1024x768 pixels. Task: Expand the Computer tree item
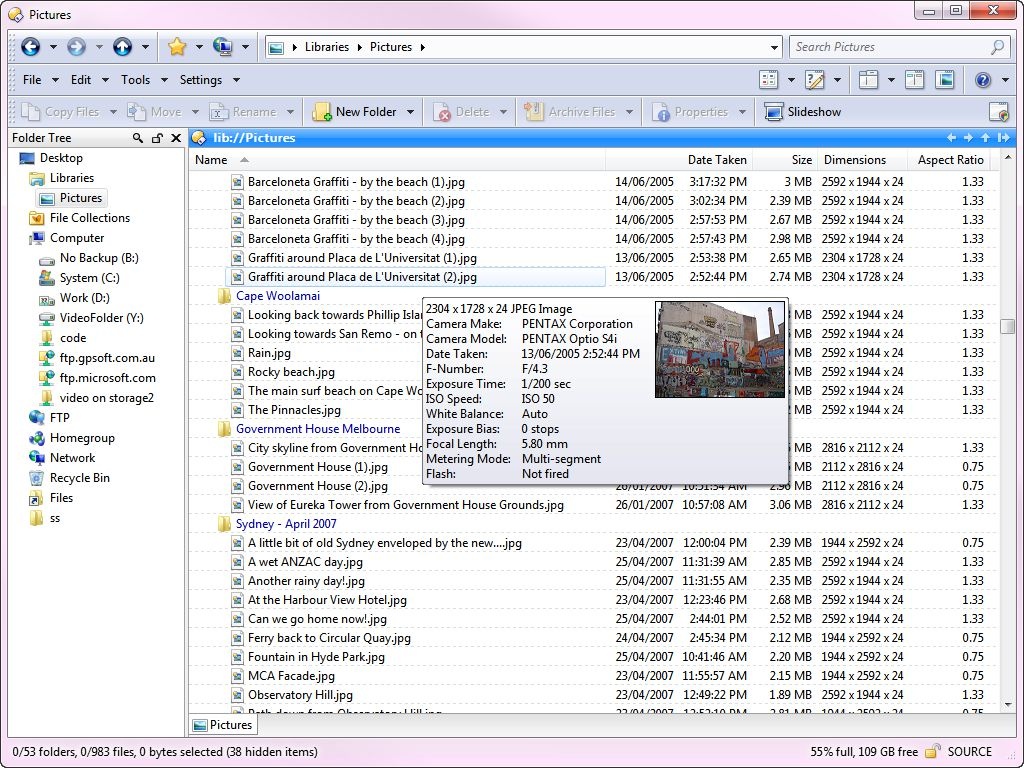[76, 238]
